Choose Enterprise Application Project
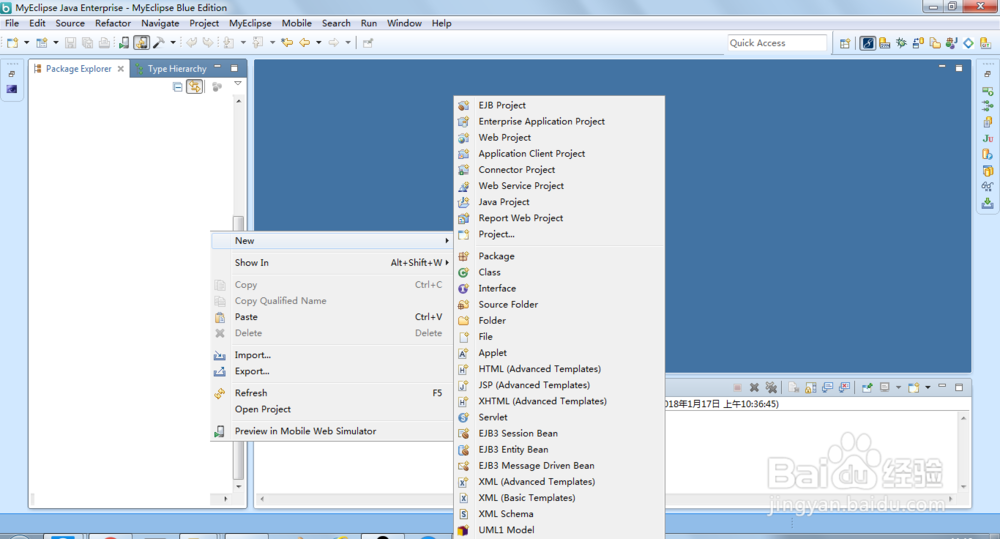 coord(559,121)
